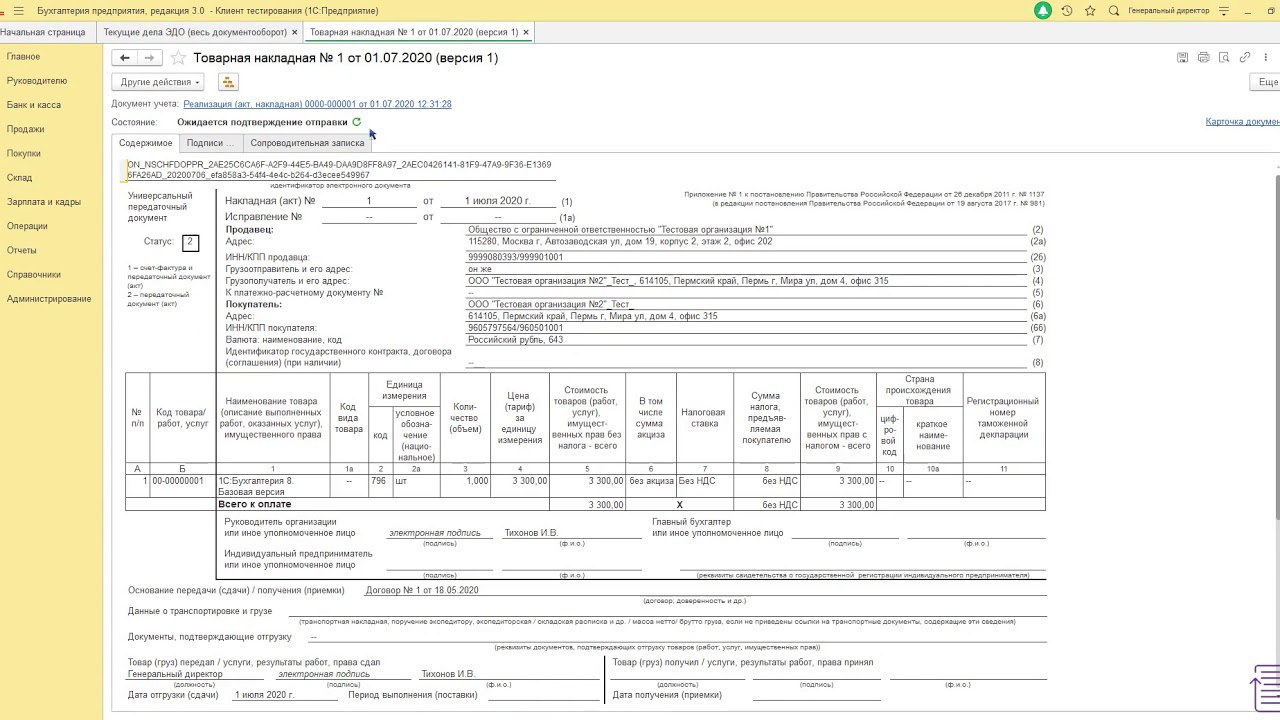
Task: Open Продажи section
Action: click(26, 129)
